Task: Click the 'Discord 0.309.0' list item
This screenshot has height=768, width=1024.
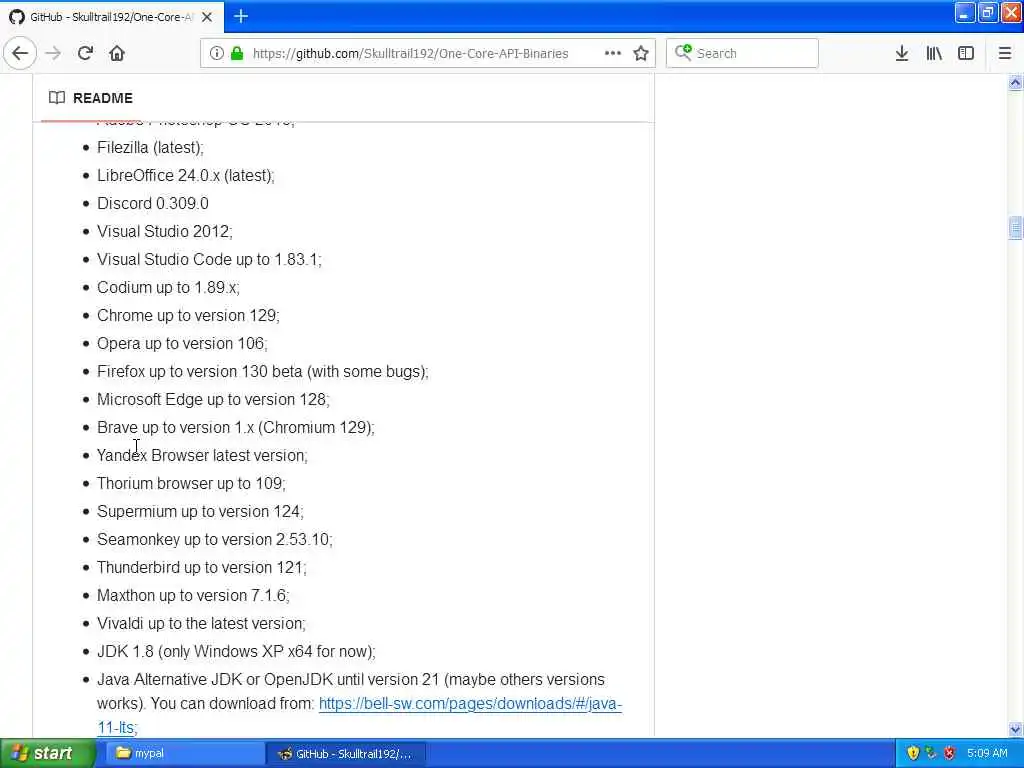Action: [x=153, y=204]
